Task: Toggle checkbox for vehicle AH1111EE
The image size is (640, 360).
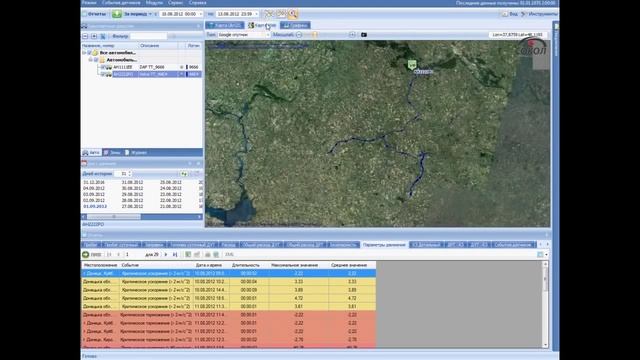Action: pyautogui.click(x=103, y=67)
